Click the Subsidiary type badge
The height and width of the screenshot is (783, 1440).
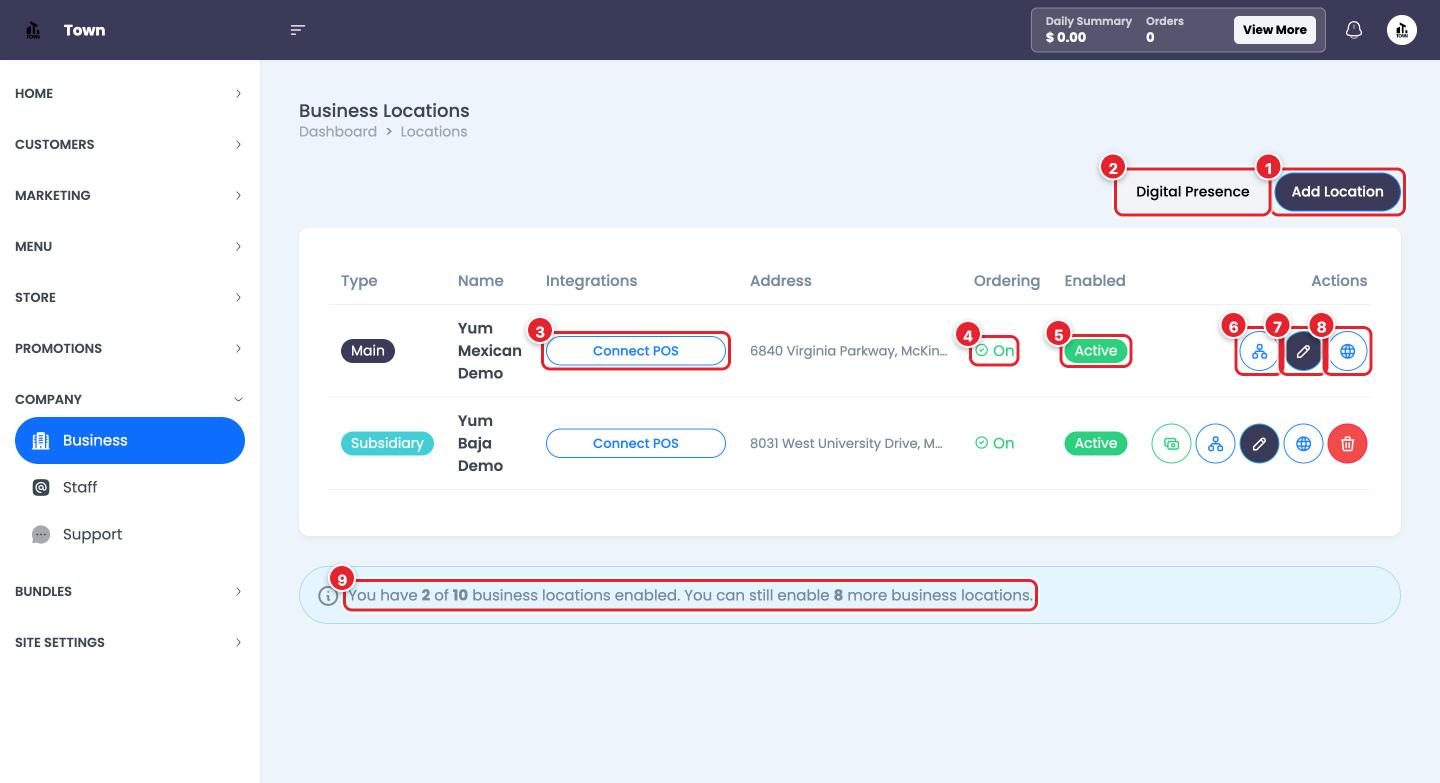click(387, 443)
